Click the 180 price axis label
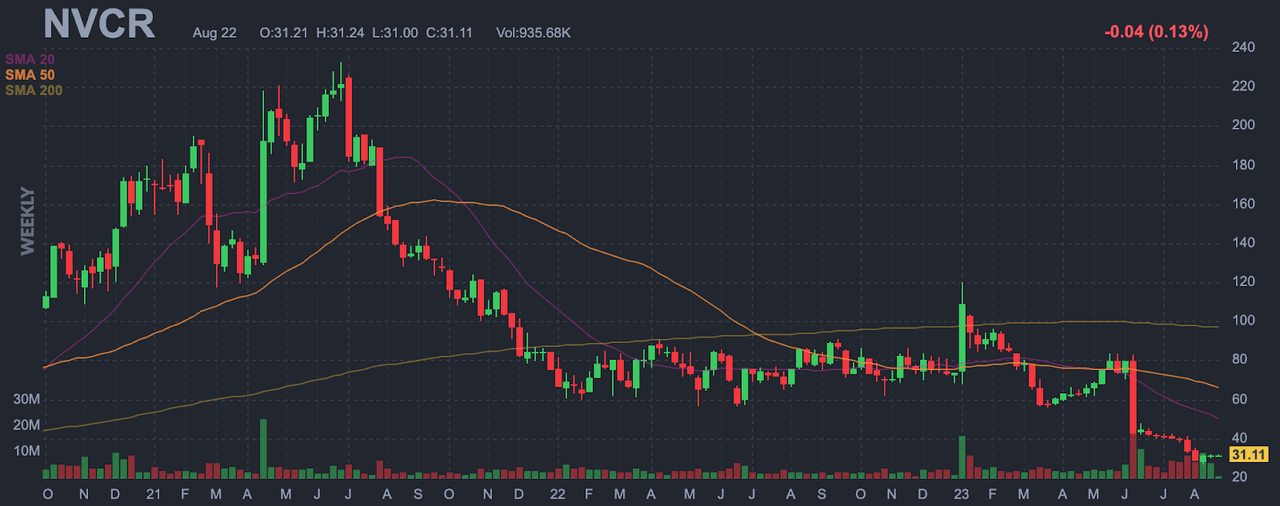Viewport: 1280px width, 506px height. [x=1243, y=164]
